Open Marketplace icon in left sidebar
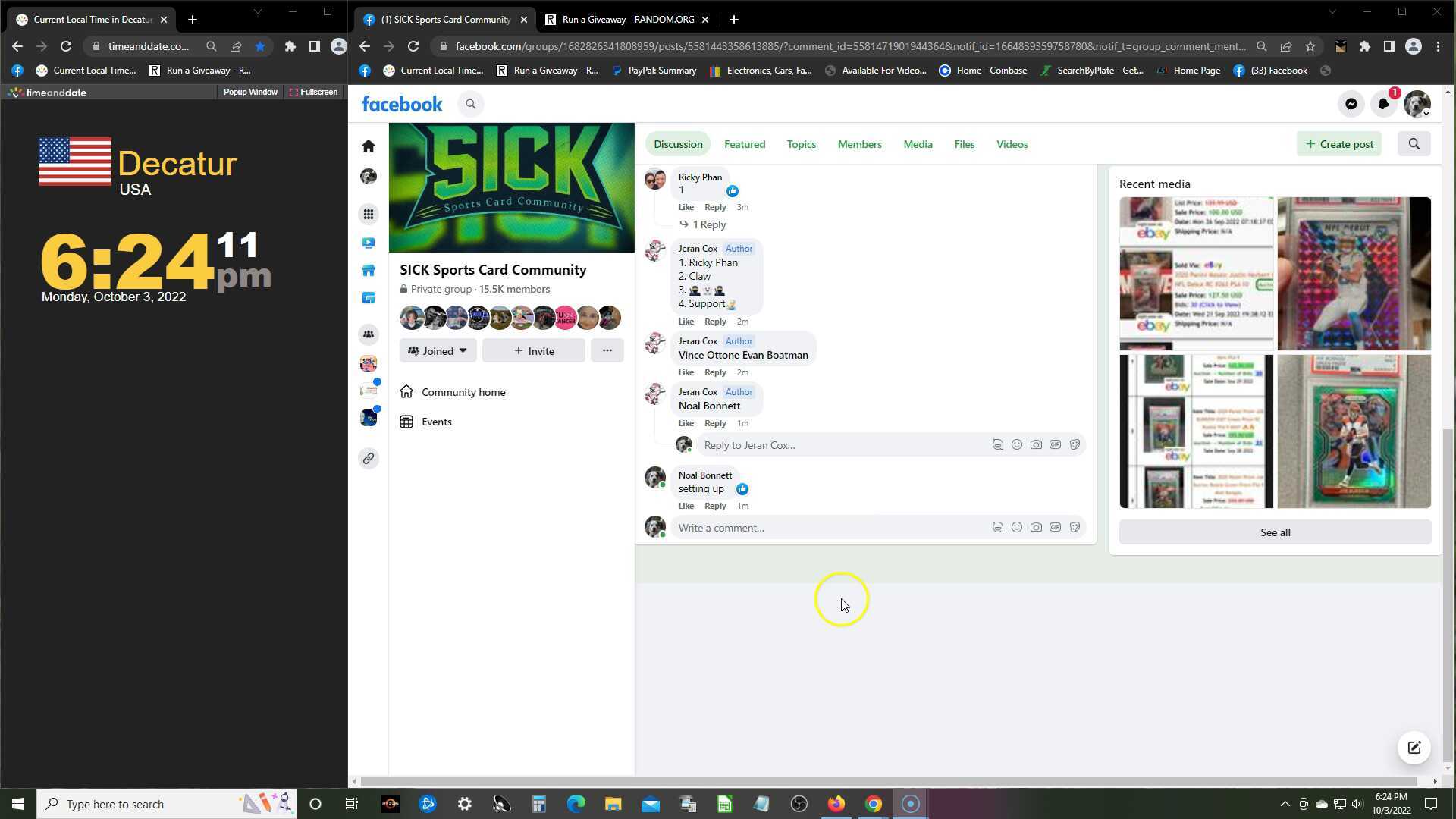1456x819 pixels. pyautogui.click(x=369, y=270)
